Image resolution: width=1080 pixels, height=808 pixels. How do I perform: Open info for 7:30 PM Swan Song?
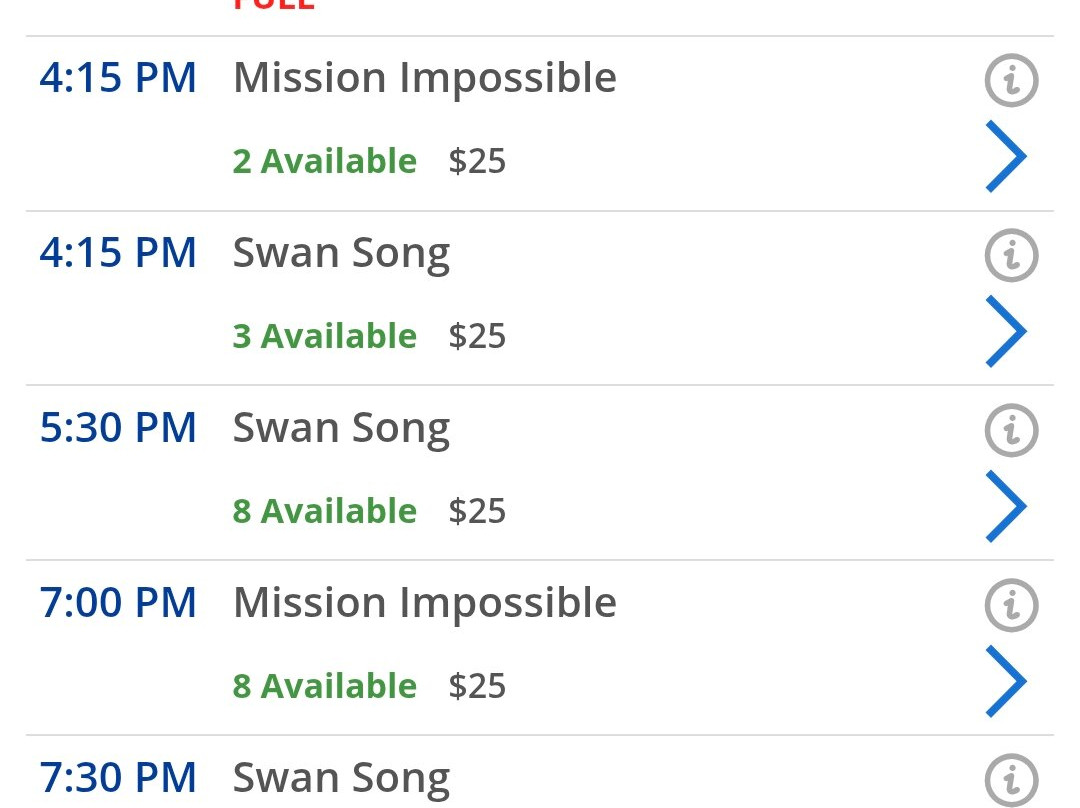click(1011, 779)
